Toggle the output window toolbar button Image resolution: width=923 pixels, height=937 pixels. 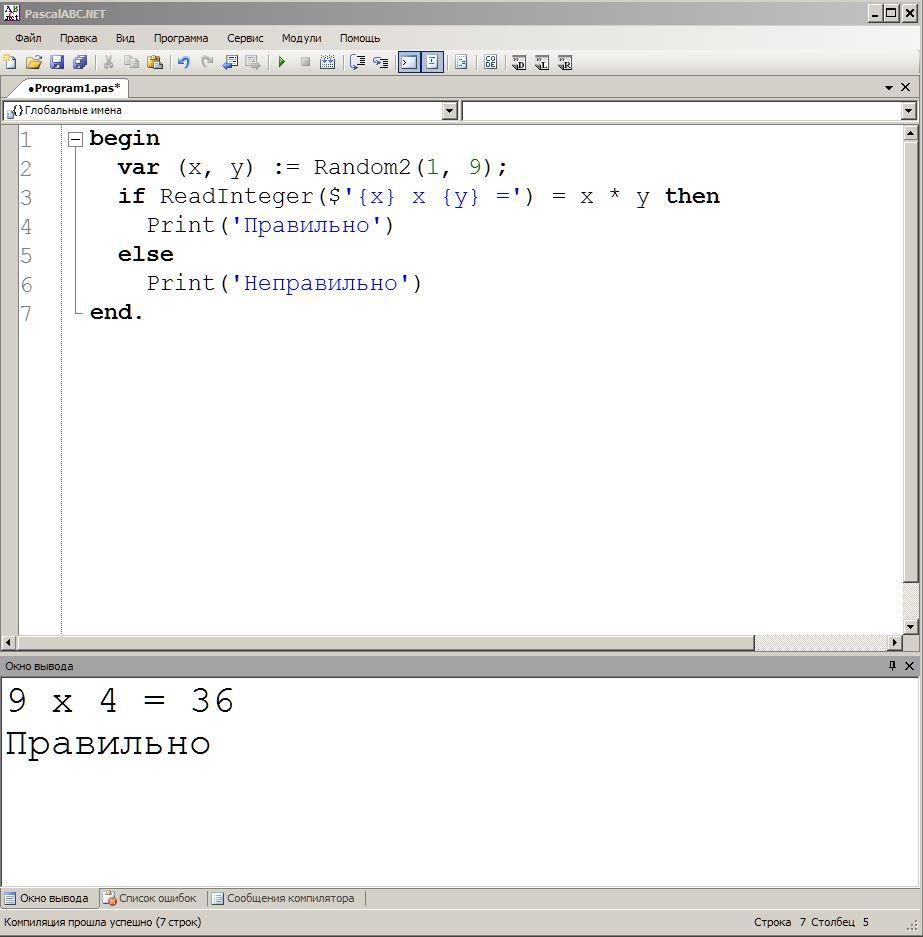(409, 62)
